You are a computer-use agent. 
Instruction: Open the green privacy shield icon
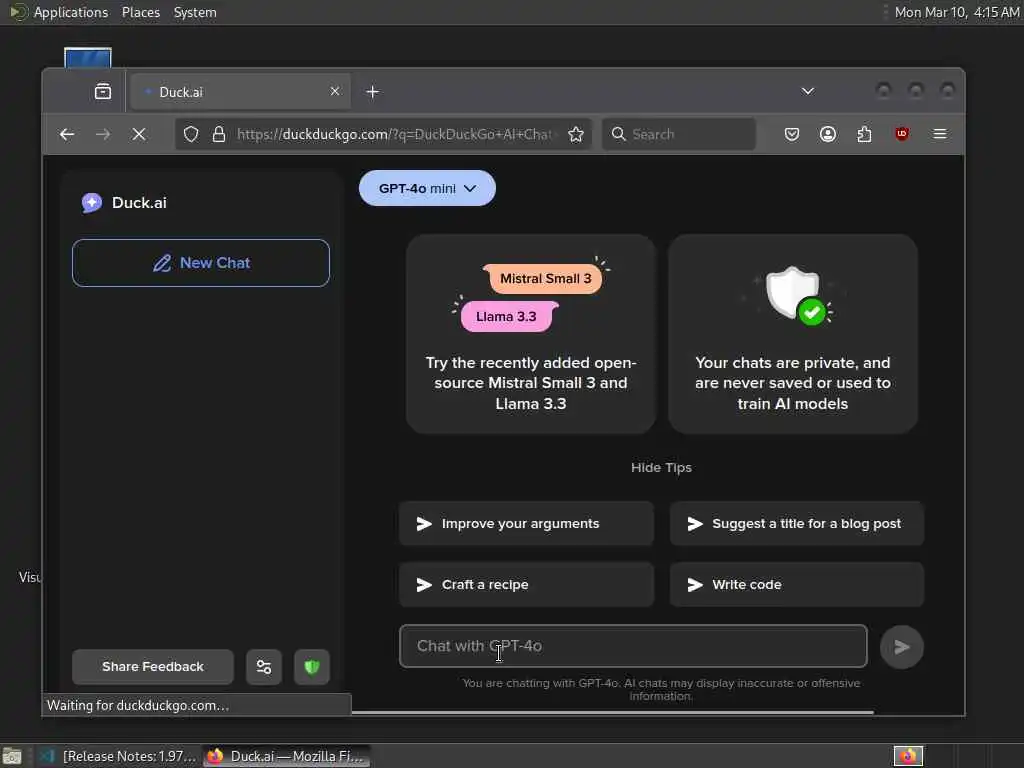(x=312, y=667)
